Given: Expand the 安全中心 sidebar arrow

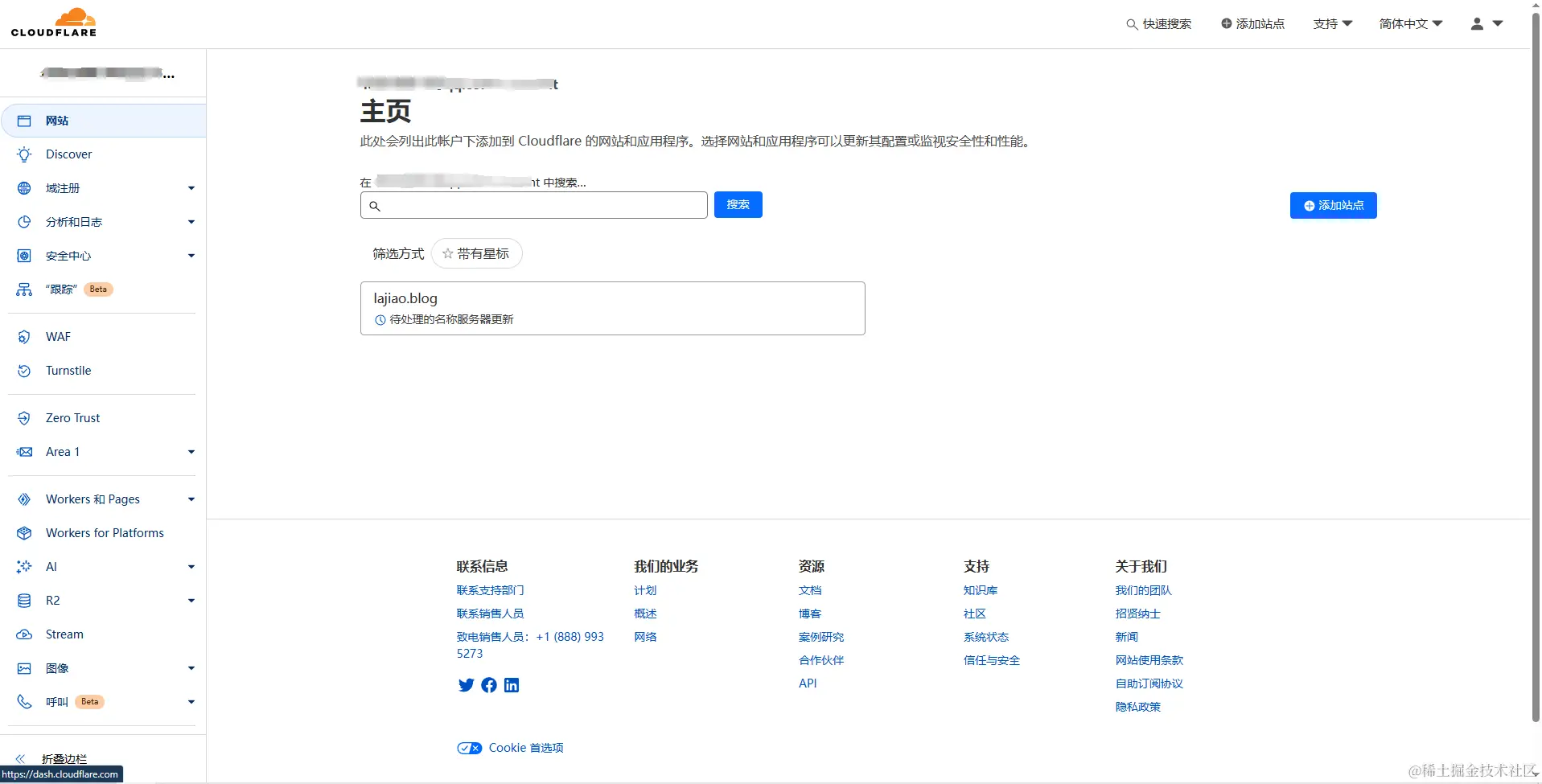Looking at the screenshot, I should 191,256.
